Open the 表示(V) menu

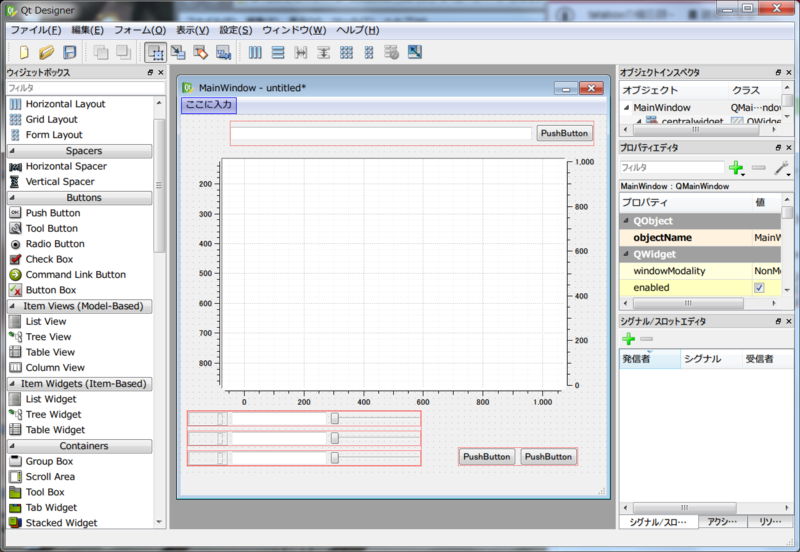click(192, 30)
